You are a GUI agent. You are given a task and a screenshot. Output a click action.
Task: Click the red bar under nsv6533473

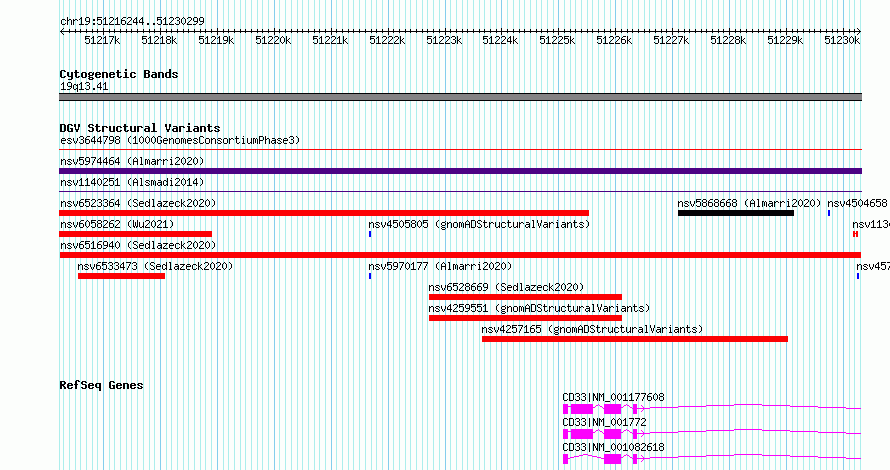(121, 276)
